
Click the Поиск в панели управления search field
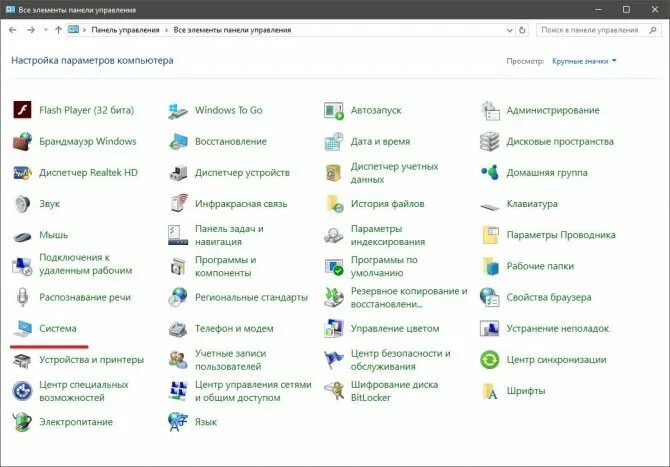coord(597,30)
